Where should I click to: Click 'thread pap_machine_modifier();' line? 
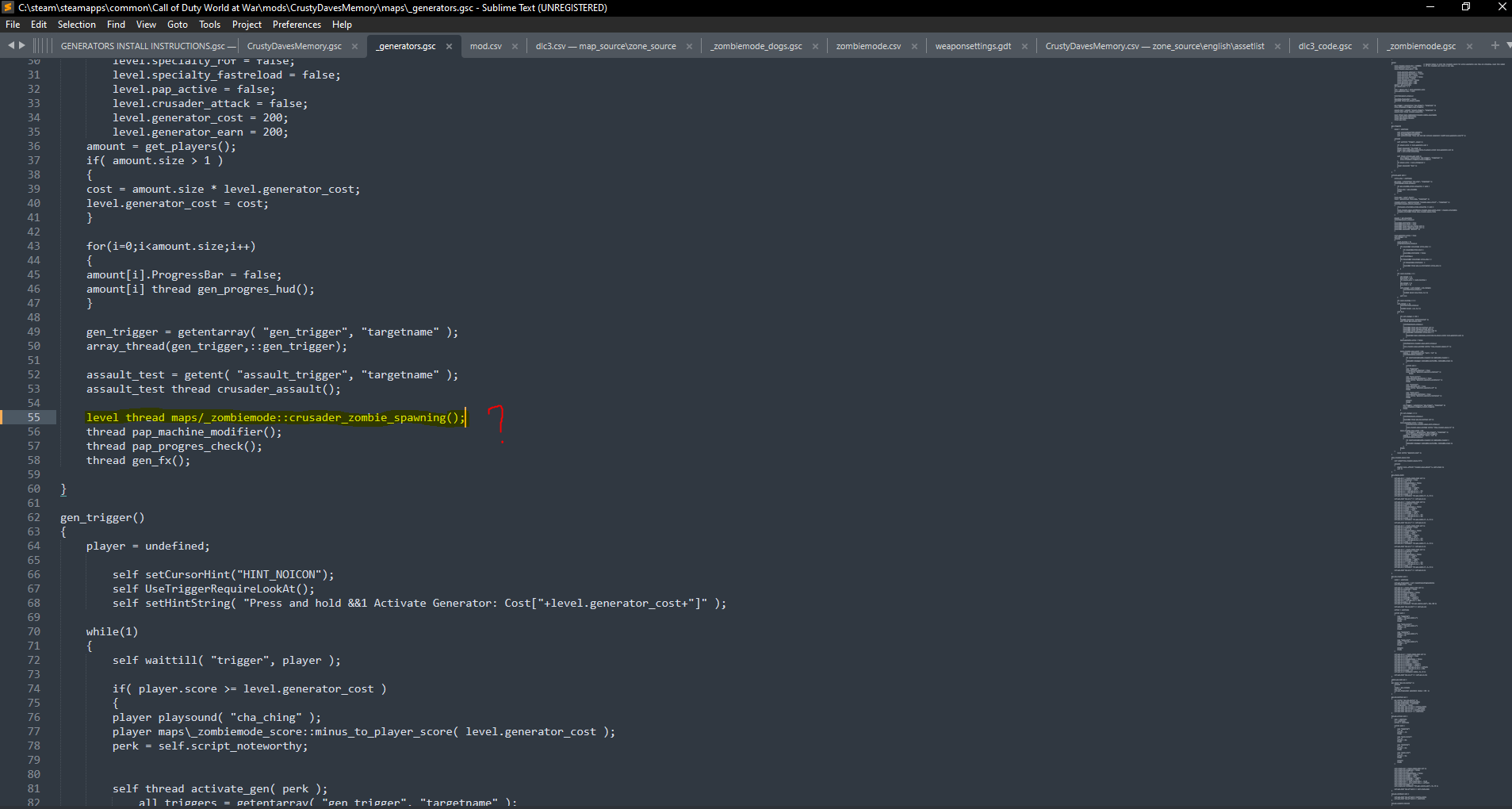pyautogui.click(x=184, y=431)
